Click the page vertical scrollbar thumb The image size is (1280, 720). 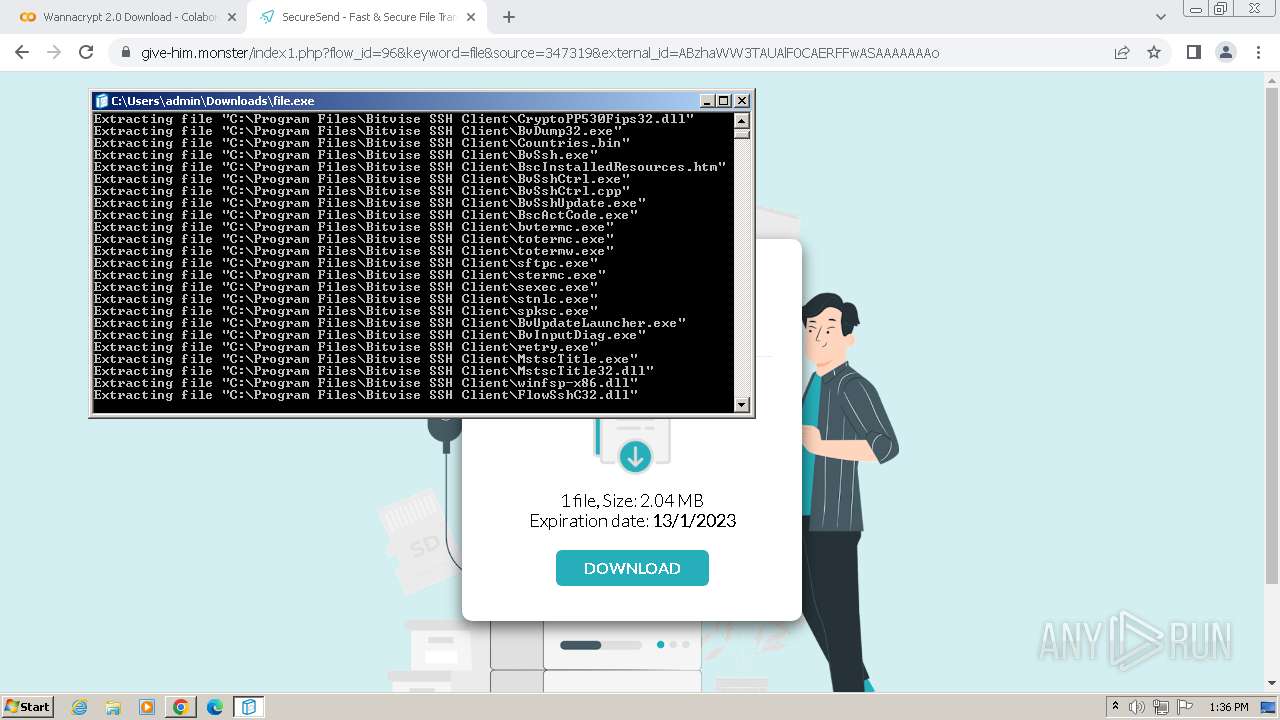coord(1272,335)
